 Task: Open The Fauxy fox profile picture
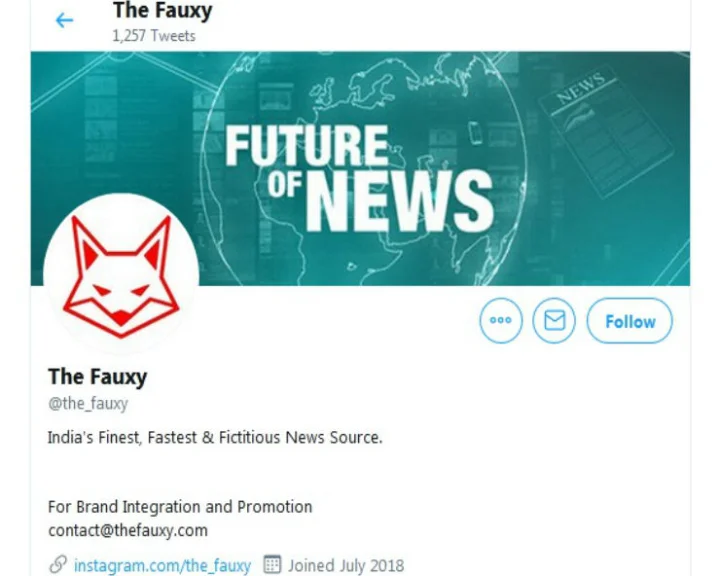click(x=121, y=275)
